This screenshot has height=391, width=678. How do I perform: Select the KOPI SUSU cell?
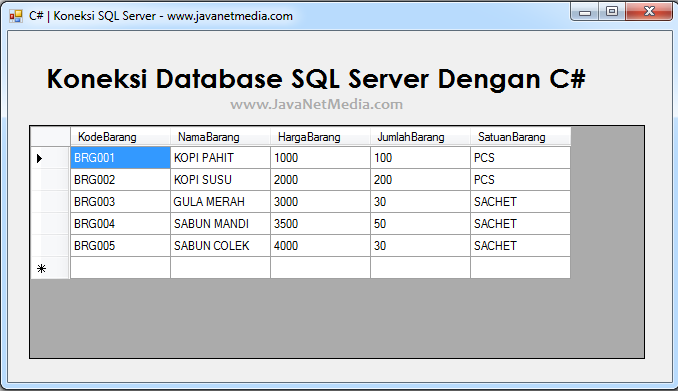[220, 179]
